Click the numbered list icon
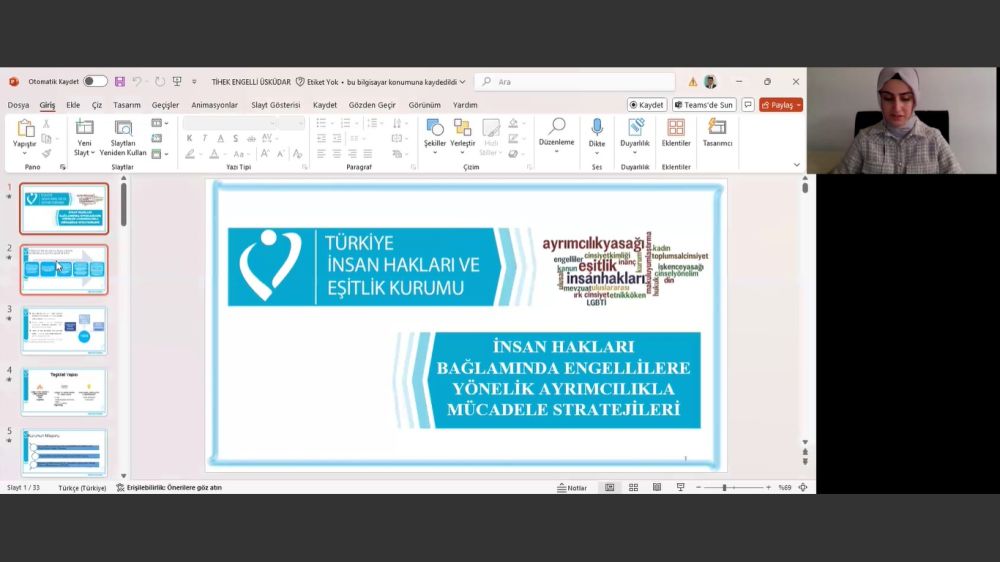Image resolution: width=1000 pixels, height=562 pixels. [x=345, y=123]
